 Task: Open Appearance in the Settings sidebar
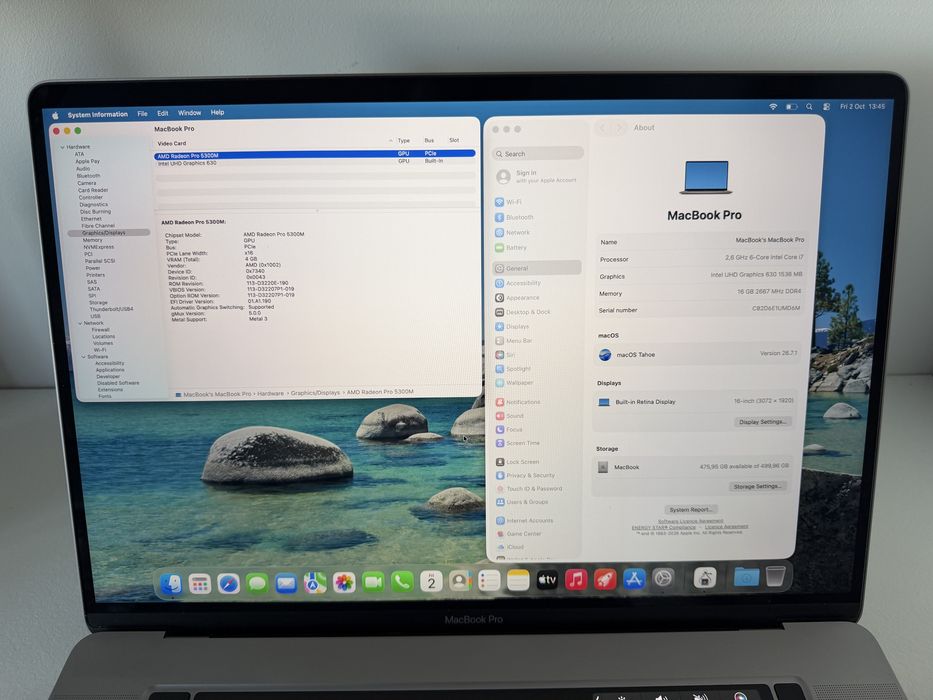(537, 298)
